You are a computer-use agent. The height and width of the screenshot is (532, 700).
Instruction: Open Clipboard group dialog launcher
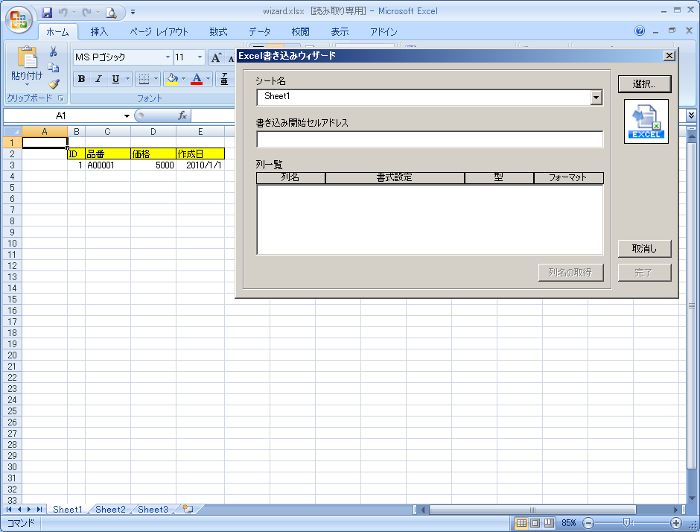(x=61, y=98)
